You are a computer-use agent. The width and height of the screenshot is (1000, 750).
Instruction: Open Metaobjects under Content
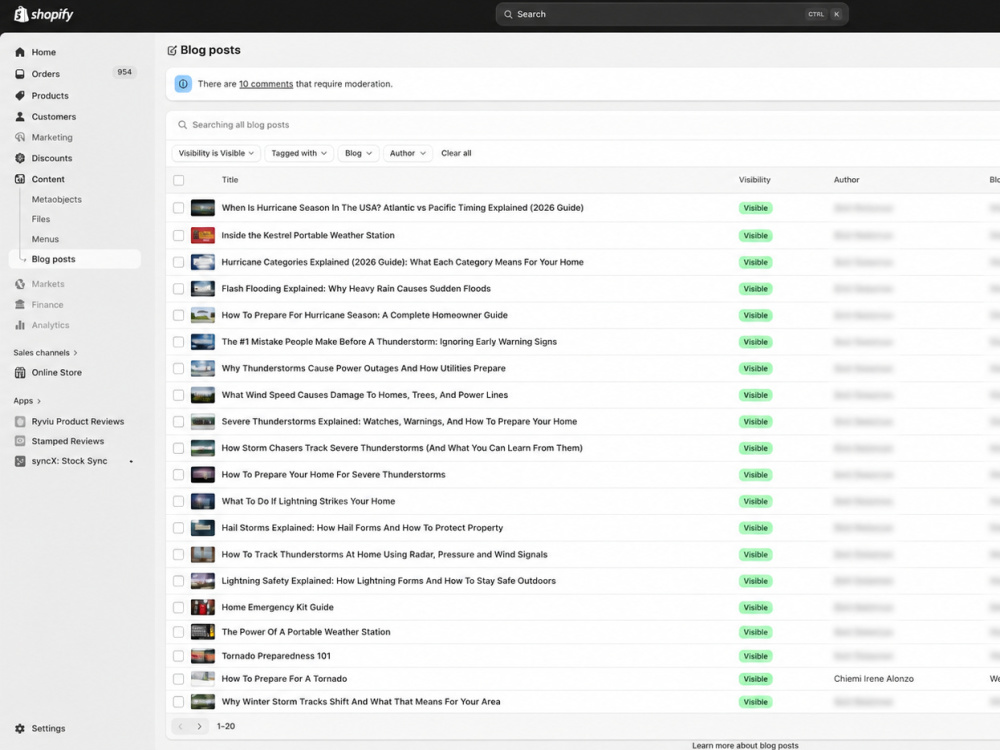click(x=57, y=200)
